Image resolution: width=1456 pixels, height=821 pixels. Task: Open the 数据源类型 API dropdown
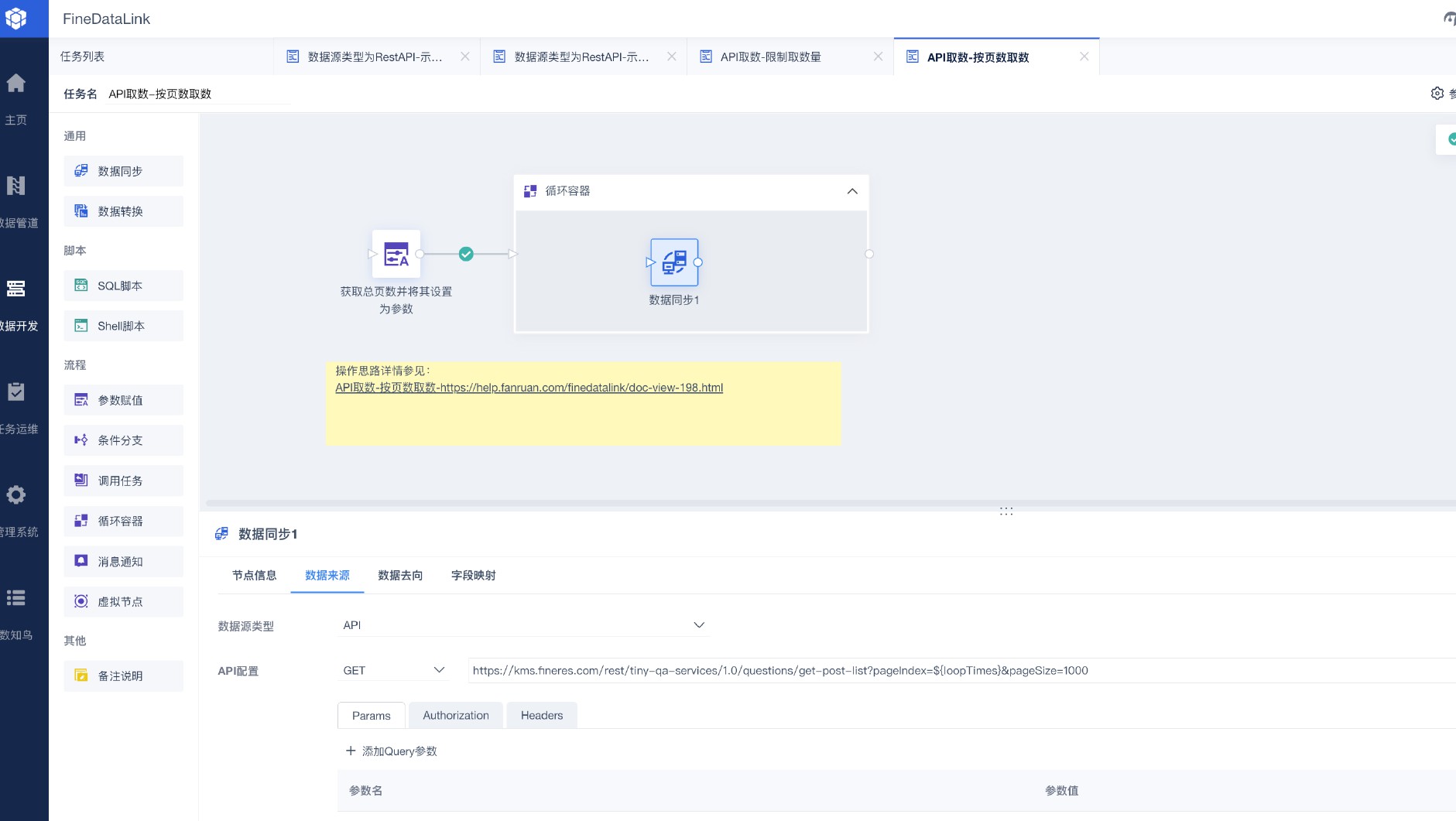tap(525, 625)
